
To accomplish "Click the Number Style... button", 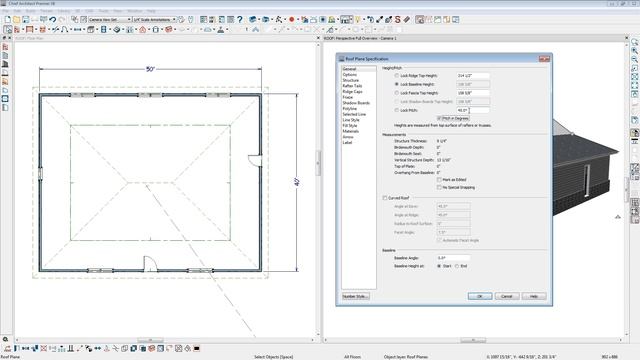I will [356, 296].
